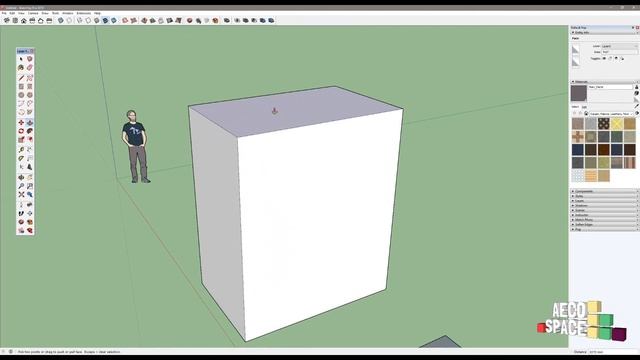Activate the Move tool

point(21,122)
